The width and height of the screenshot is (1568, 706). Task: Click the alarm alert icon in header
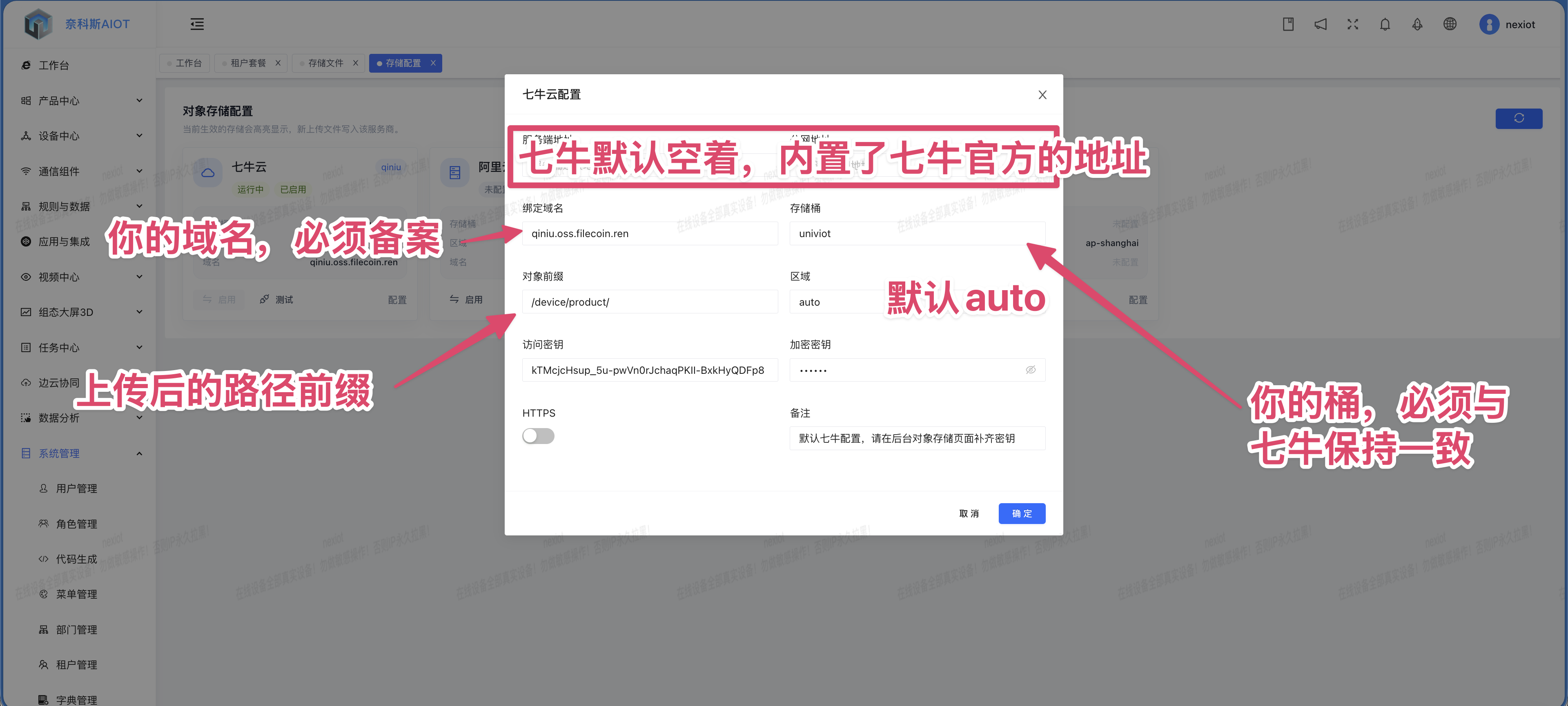[x=1417, y=24]
